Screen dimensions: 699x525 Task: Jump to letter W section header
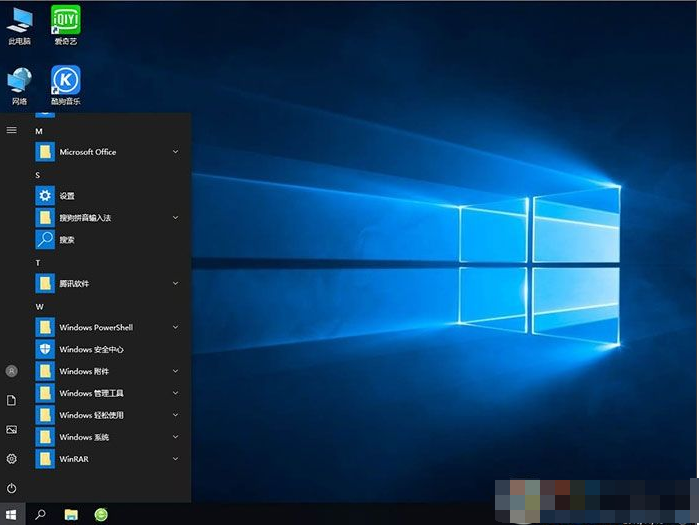tap(40, 306)
